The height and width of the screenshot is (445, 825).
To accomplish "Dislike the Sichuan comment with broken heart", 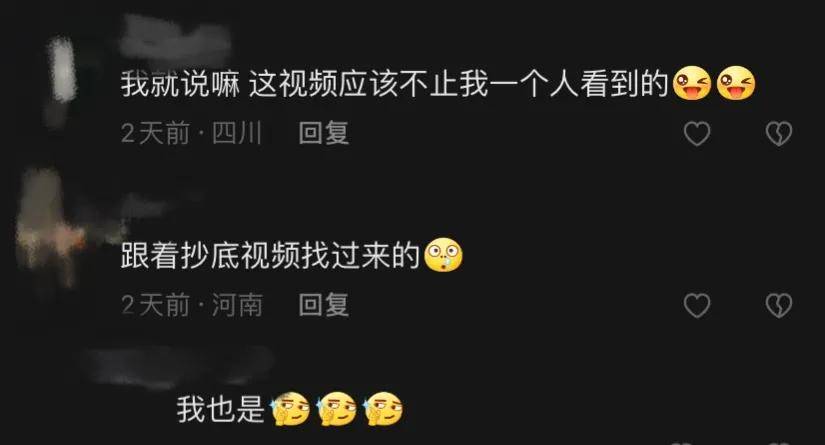I will point(779,134).
